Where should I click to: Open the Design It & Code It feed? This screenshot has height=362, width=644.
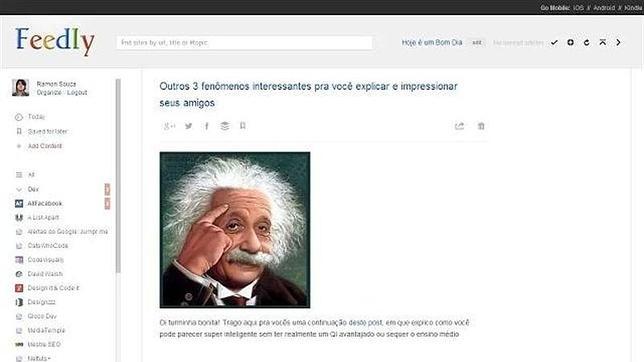coord(53,288)
